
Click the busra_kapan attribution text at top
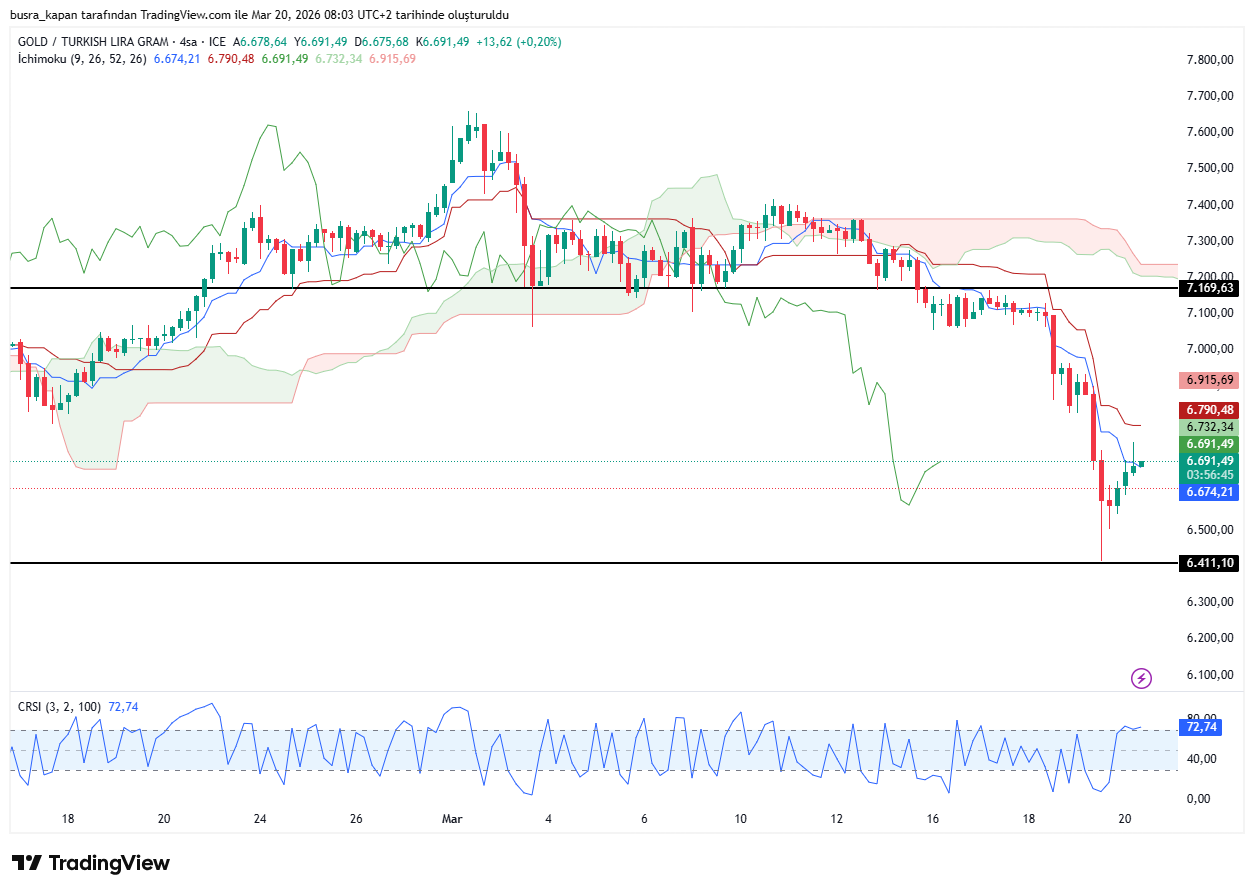point(260,16)
